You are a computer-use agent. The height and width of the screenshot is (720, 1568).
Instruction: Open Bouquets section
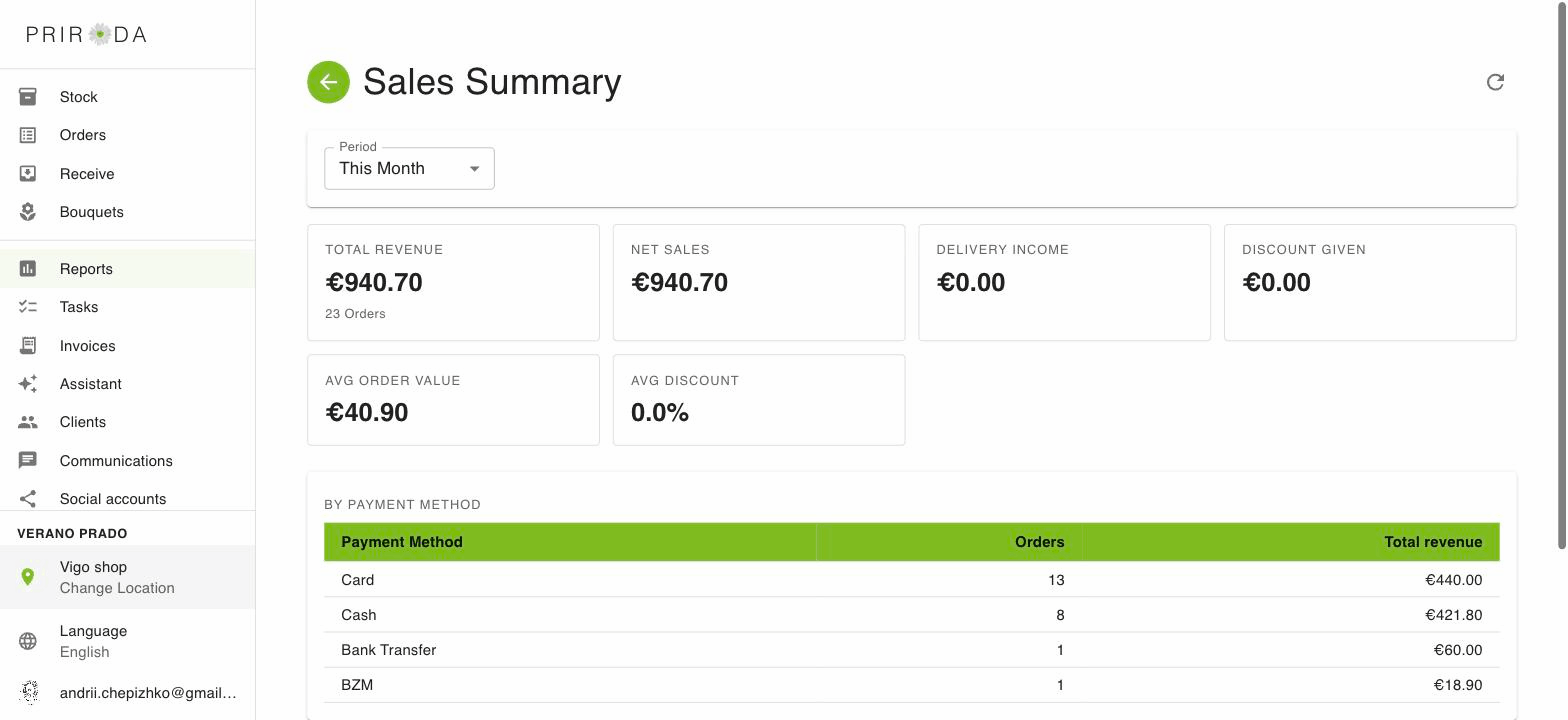point(128,212)
